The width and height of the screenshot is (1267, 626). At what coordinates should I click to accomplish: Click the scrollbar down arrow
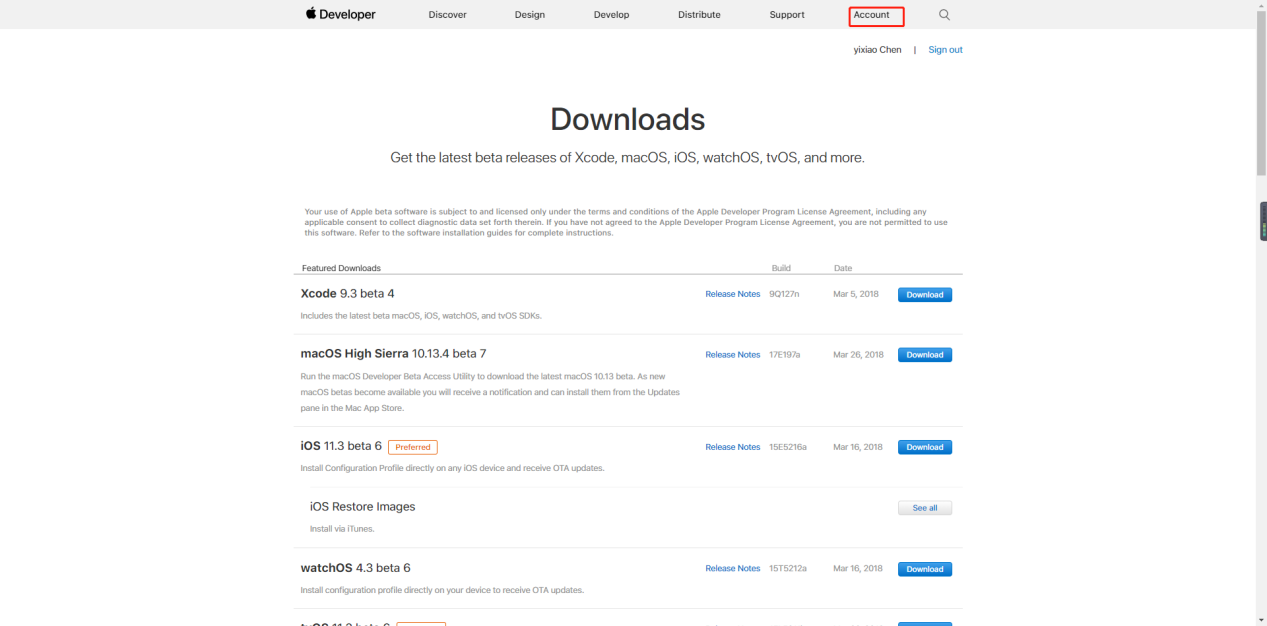pyautogui.click(x=1261, y=620)
